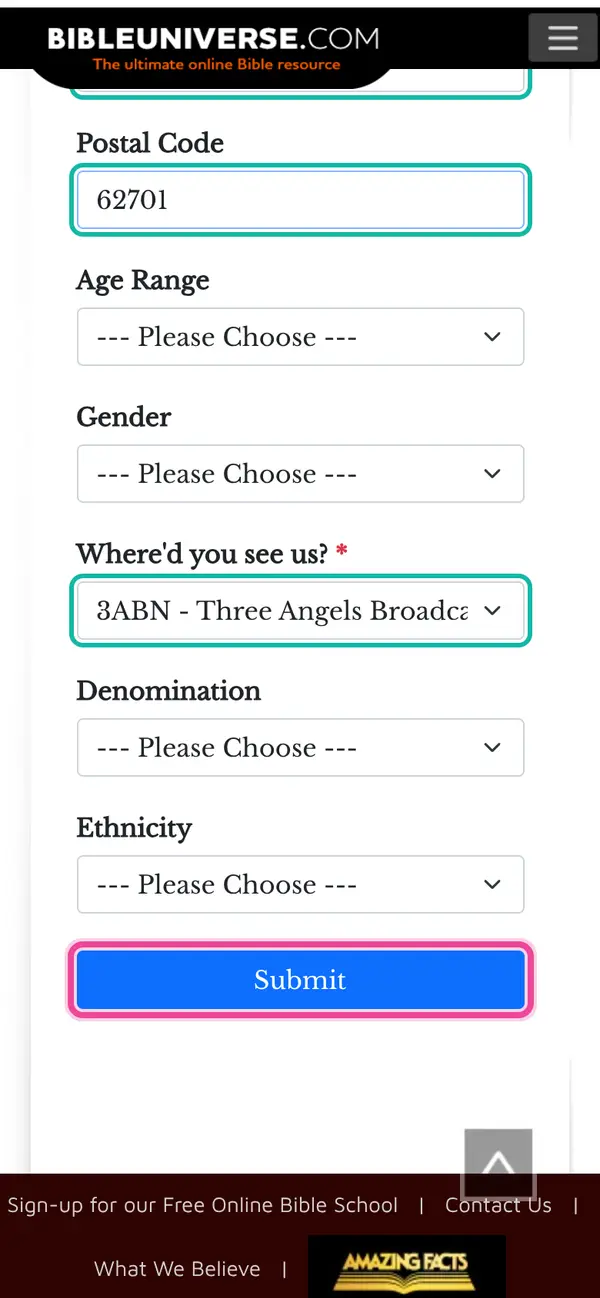Submit the registration form
Screen dimensions: 600x1298
[x=300, y=980]
